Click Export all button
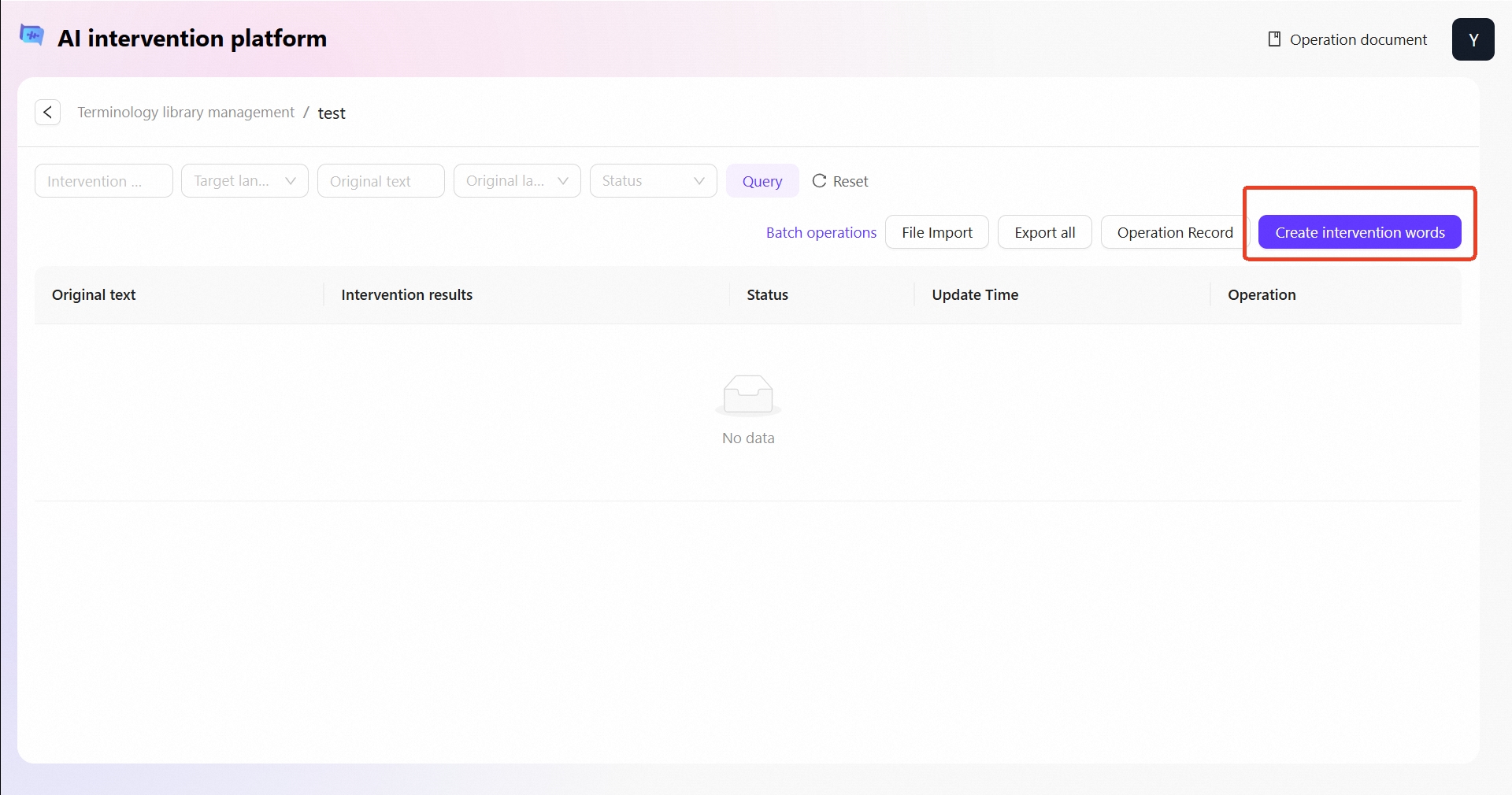 click(1044, 232)
